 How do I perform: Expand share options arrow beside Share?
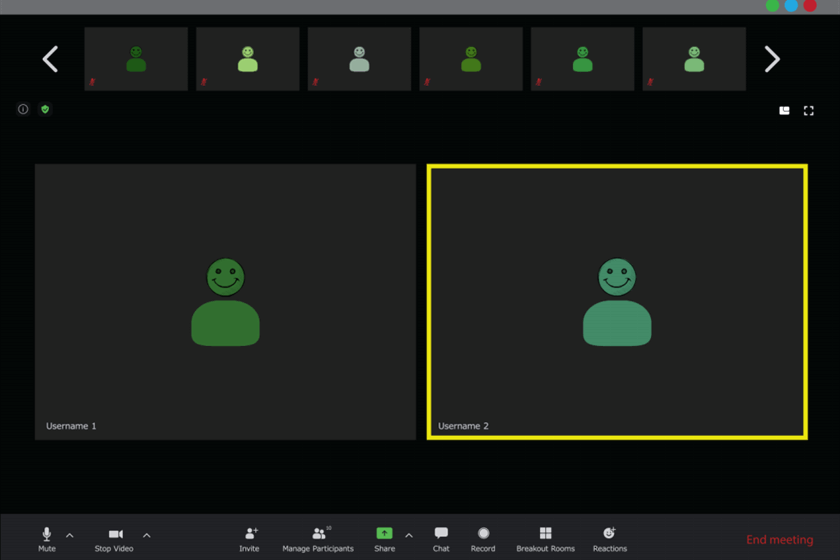[x=409, y=536]
